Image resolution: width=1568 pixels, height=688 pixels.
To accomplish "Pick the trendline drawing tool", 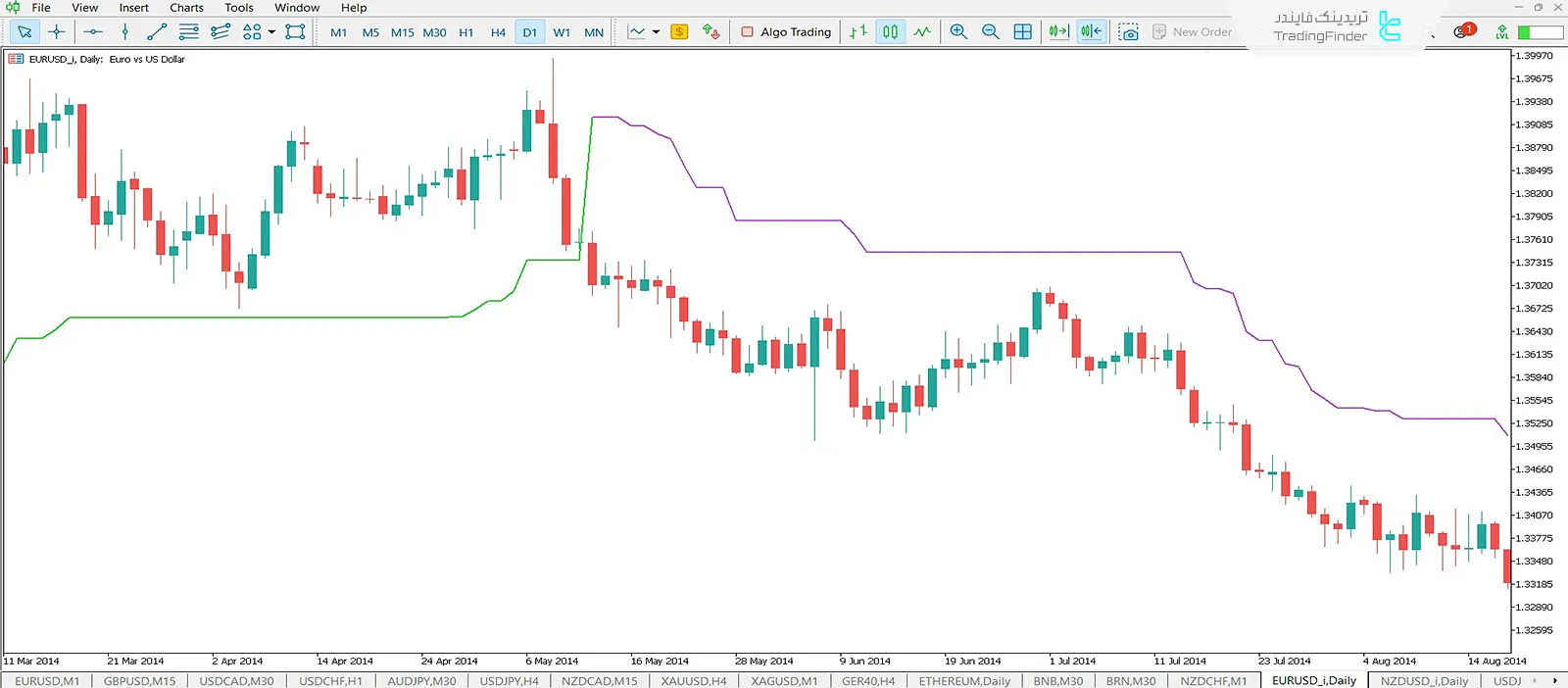I will 157,32.
